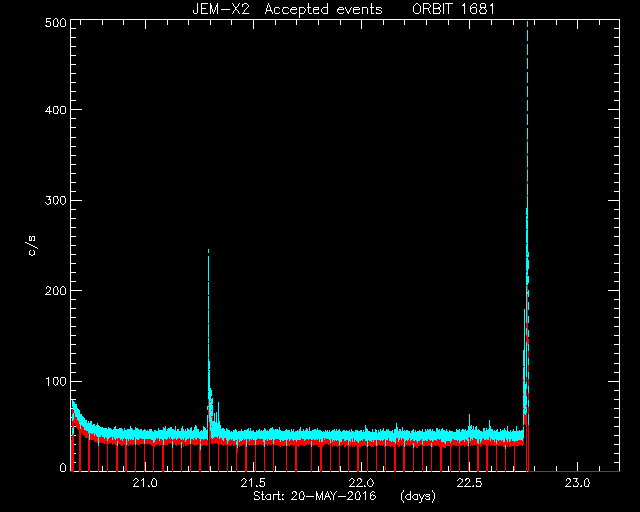
Task: Click the 400 y-axis tick label
Action: [55, 110]
